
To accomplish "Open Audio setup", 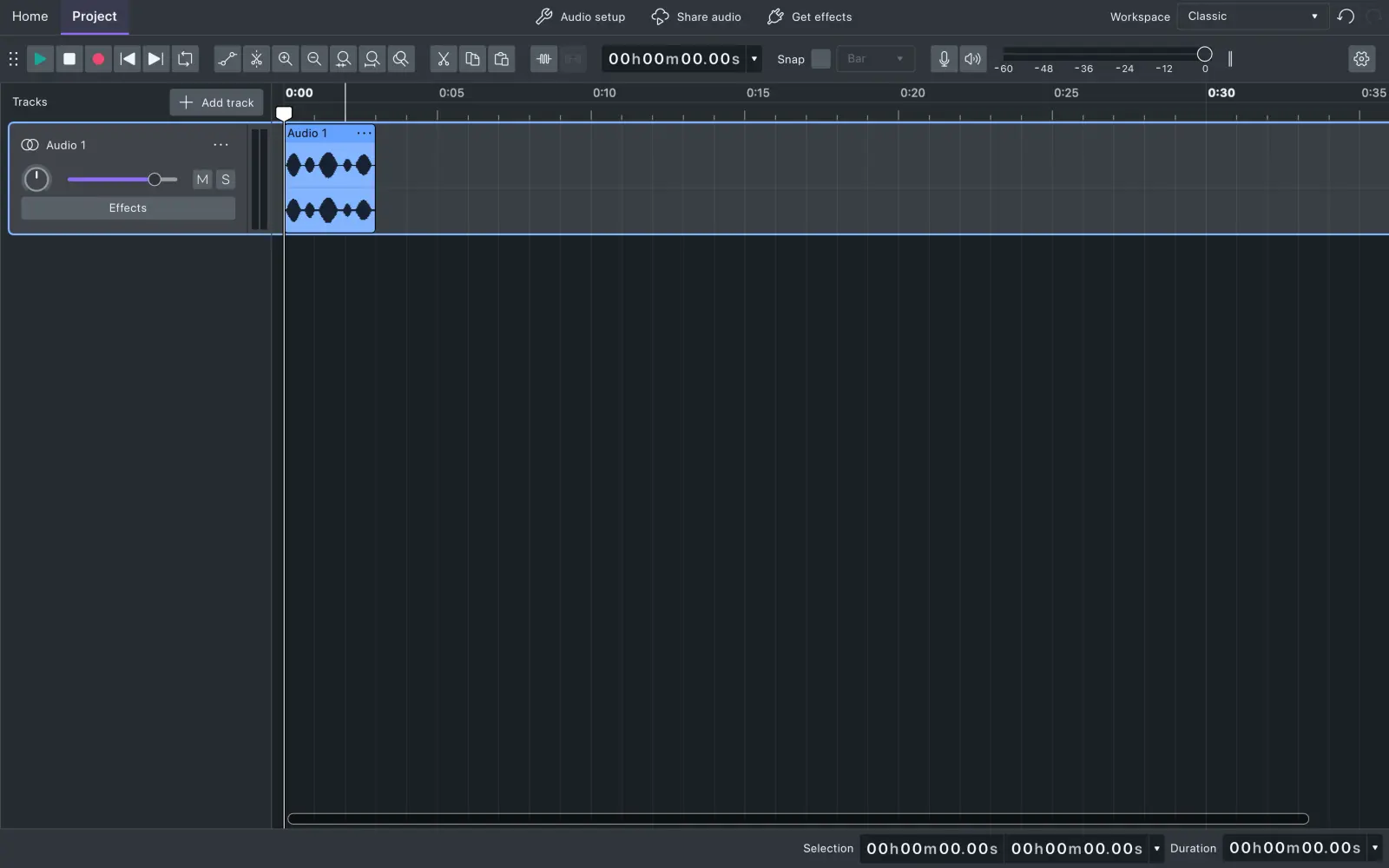I will (x=580, y=16).
